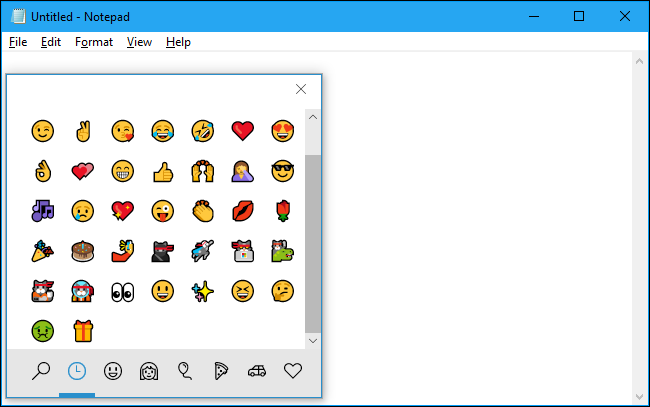Click the emoji panel scroll down arrow
650x407 pixels.
(x=313, y=341)
